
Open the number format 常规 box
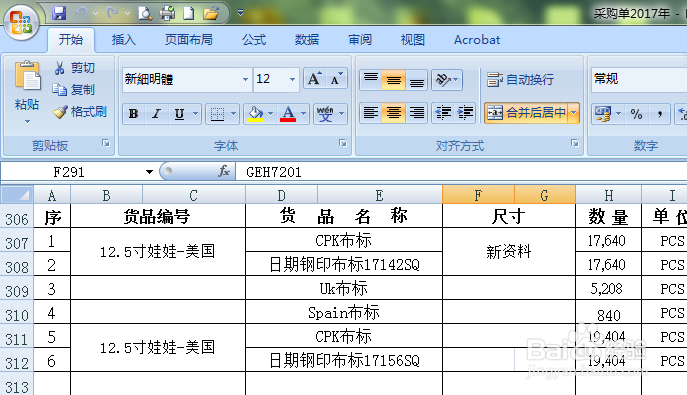pos(639,79)
